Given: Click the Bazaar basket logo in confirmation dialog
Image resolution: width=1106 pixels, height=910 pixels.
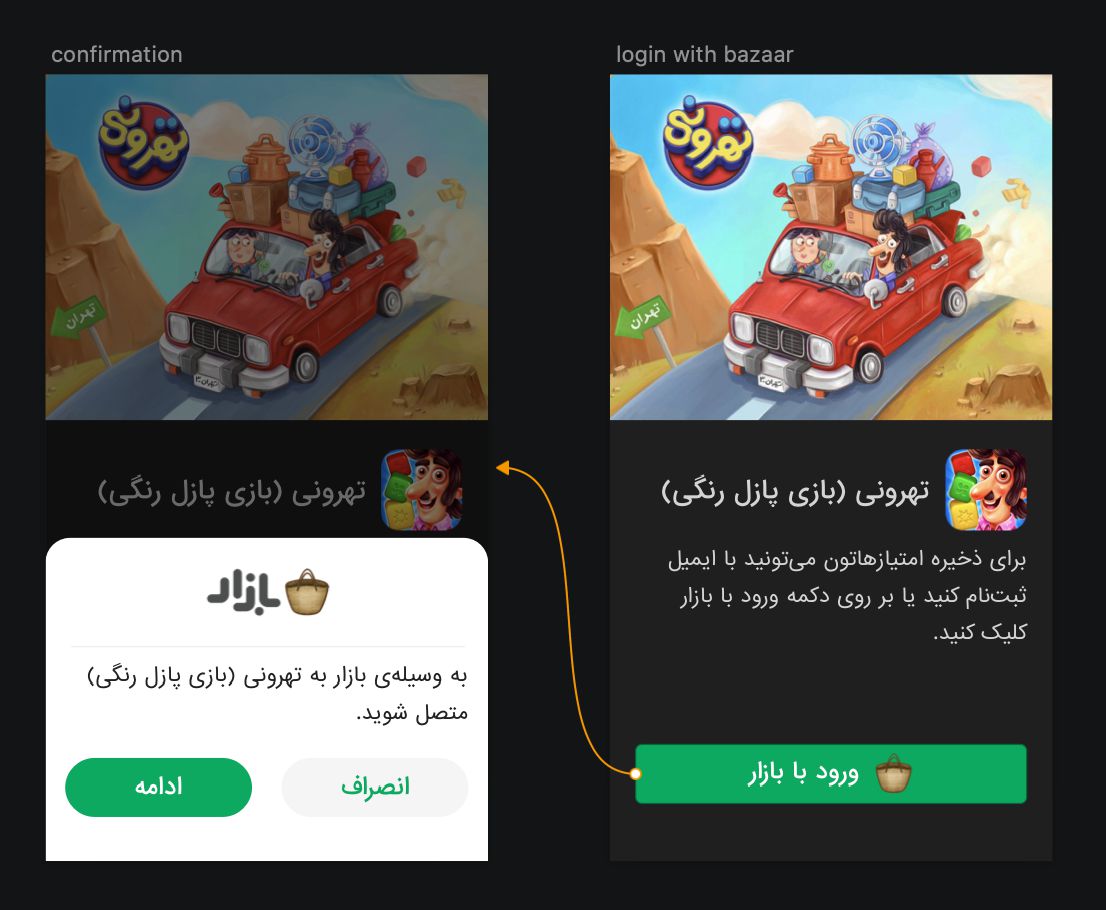Looking at the screenshot, I should click(307, 592).
